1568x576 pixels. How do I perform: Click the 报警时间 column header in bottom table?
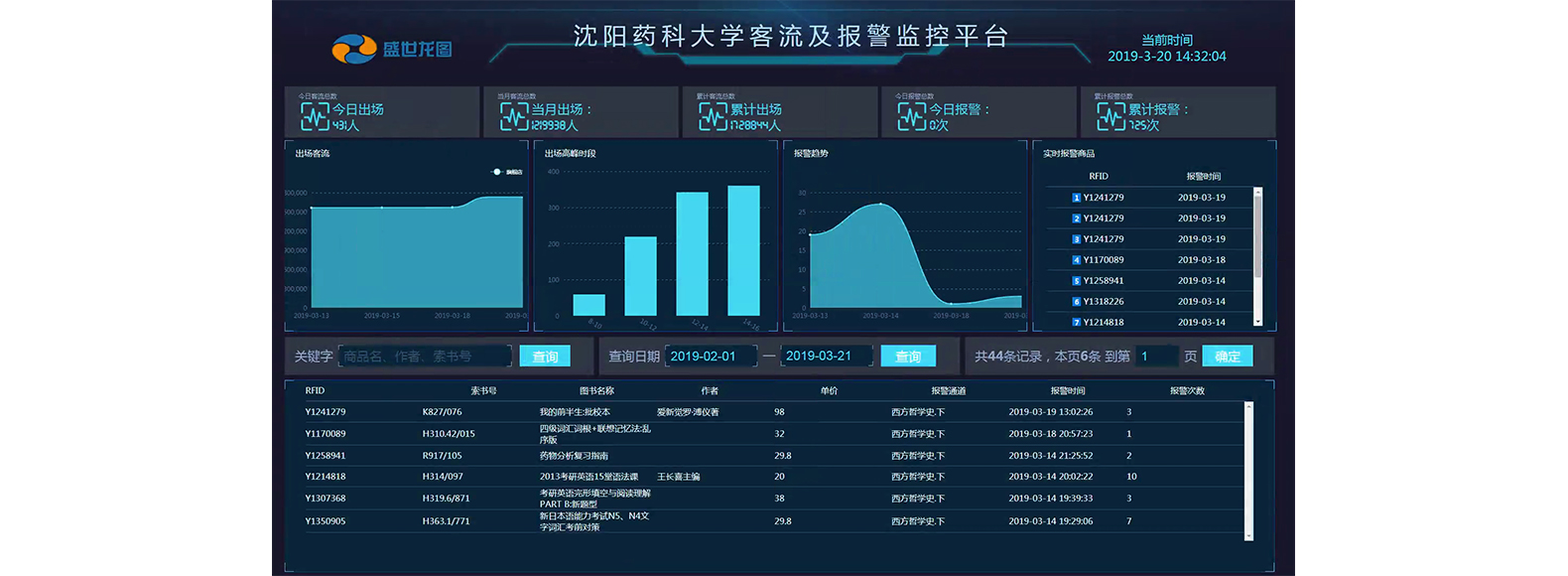[x=1068, y=391]
